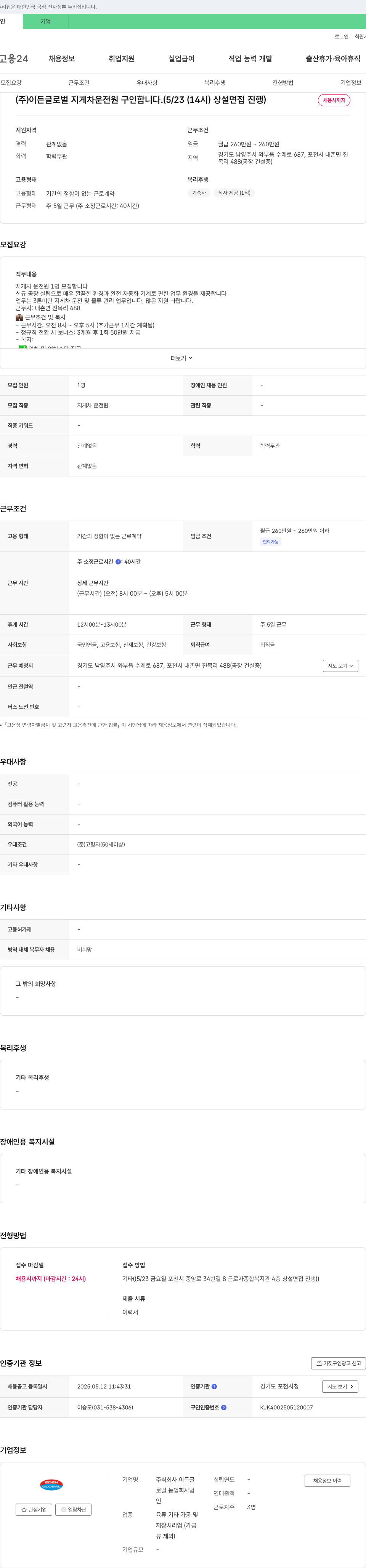The width and height of the screenshot is (366, 1568).
Task: Click the 구인인증번호 help icon
Action: (x=223, y=1407)
